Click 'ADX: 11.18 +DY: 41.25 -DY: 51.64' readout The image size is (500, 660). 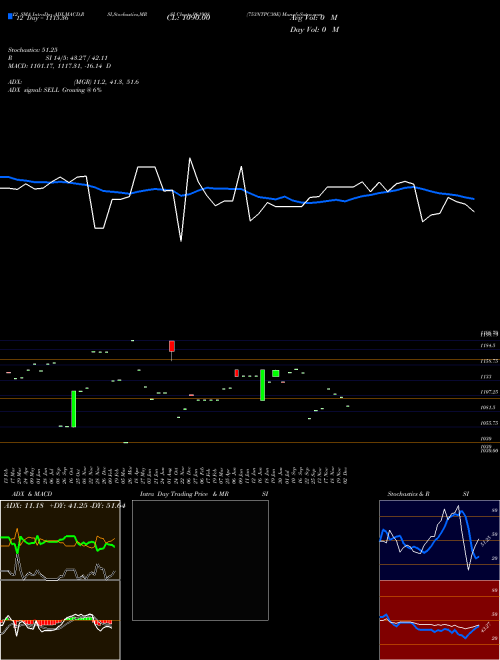(64, 506)
